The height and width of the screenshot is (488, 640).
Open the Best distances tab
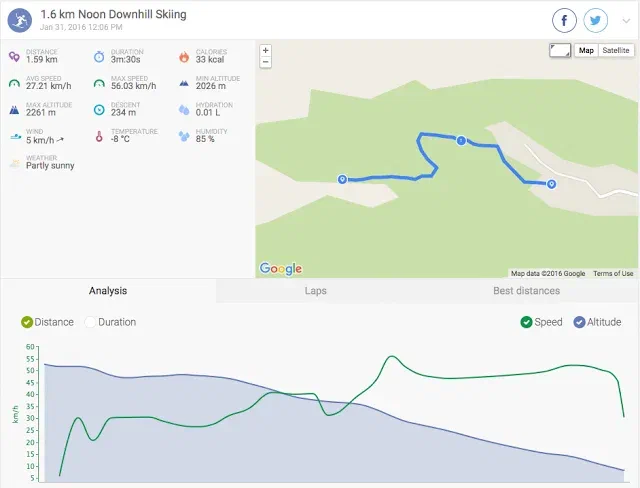[x=526, y=291]
